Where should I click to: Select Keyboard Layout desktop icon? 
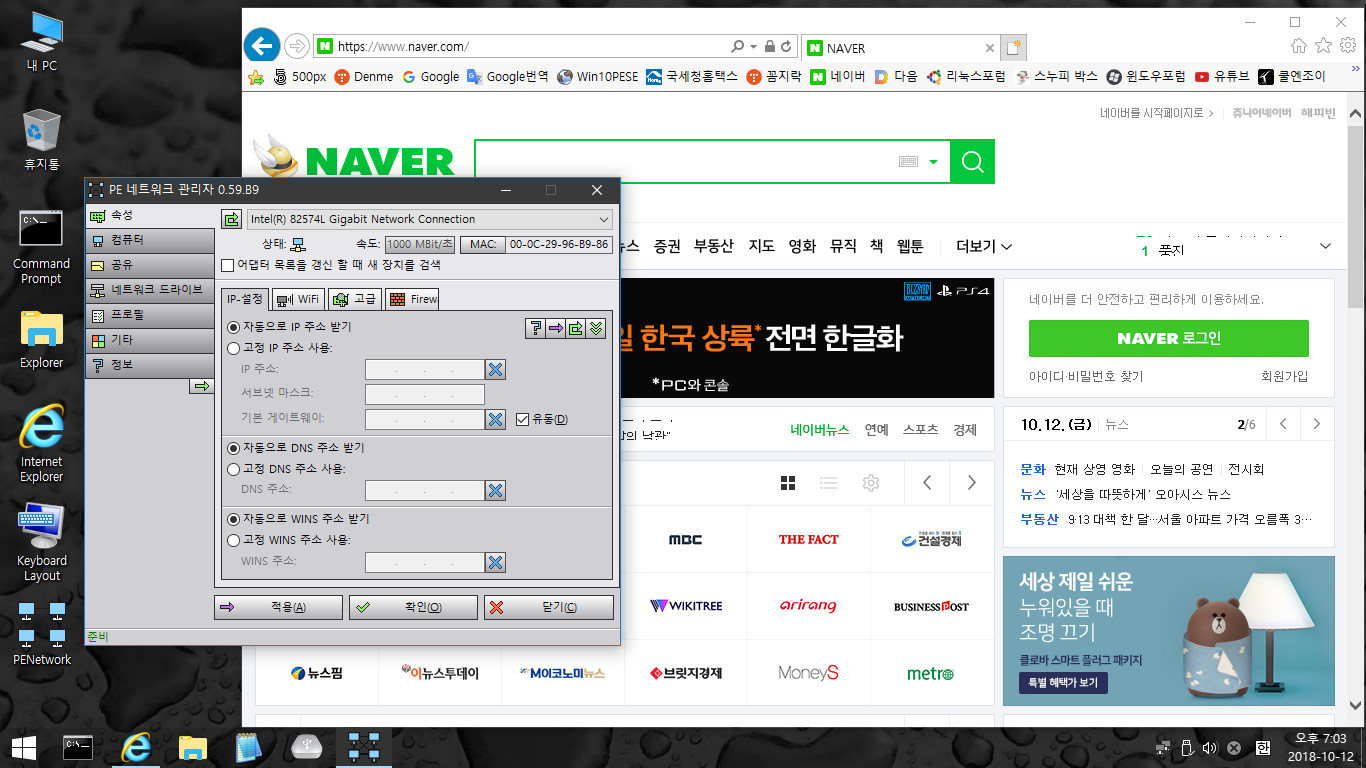coord(41,543)
